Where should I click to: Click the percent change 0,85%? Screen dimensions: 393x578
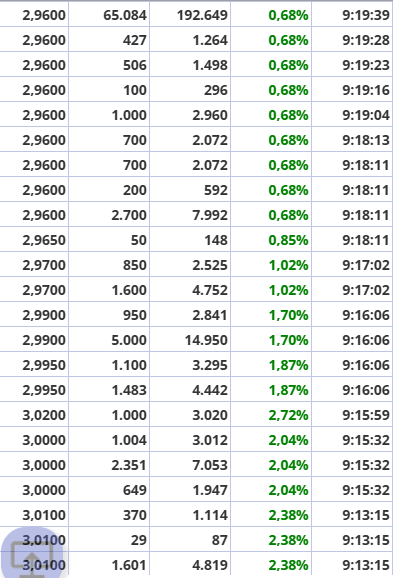271,240
